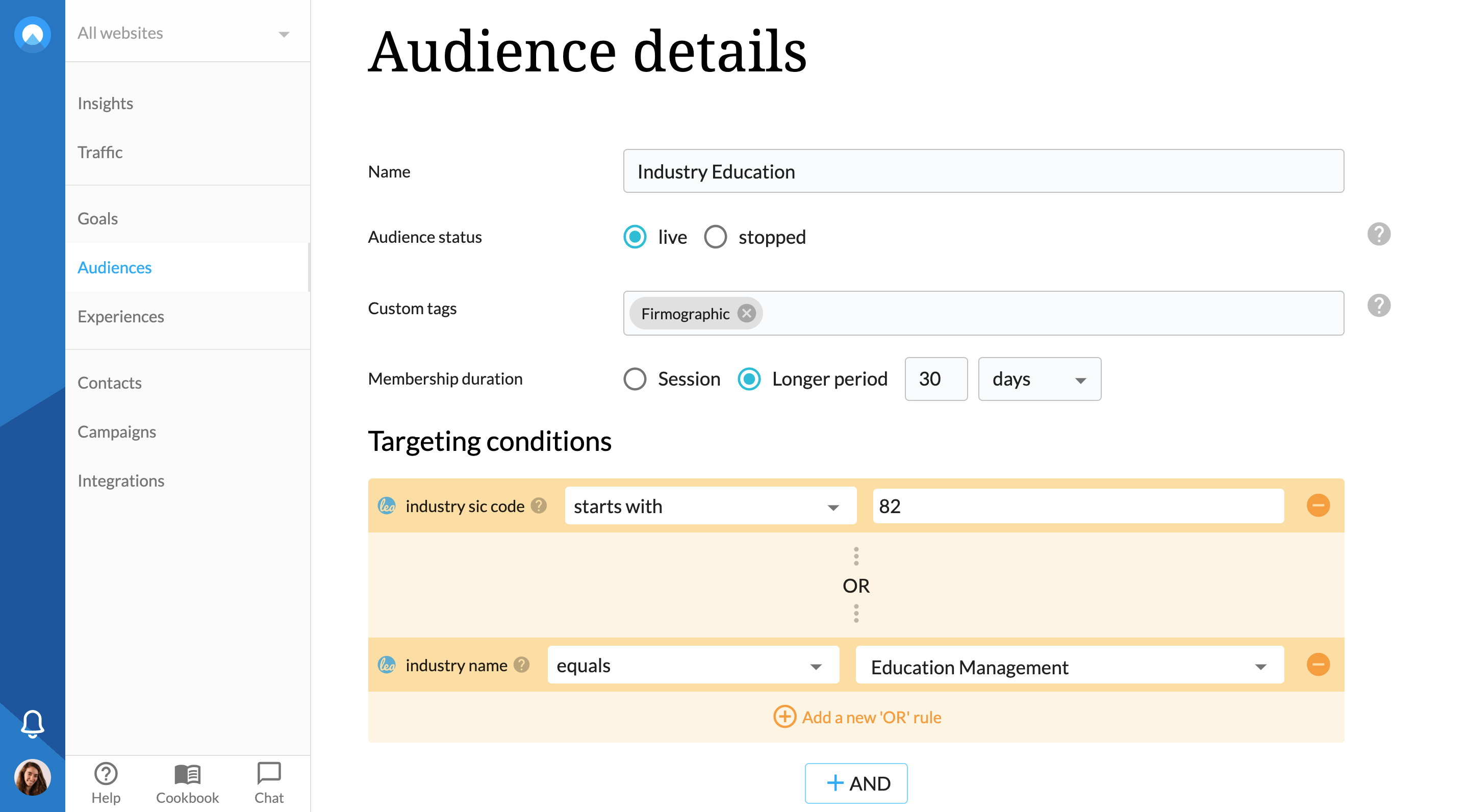This screenshot has height=812, width=1469.
Task: Remove the industry sic code condition
Action: (1318, 505)
